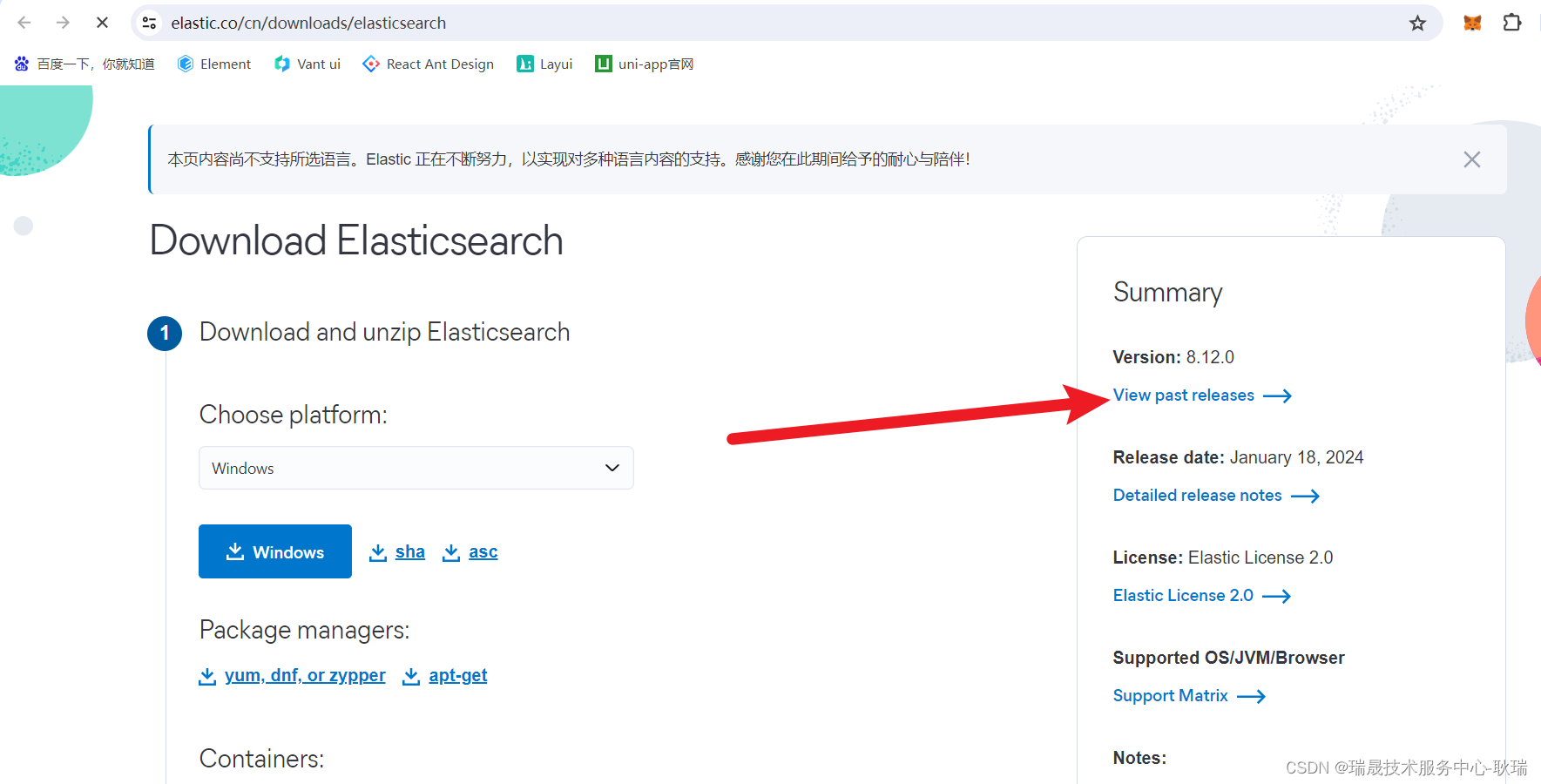Download Elasticsearch with the blue Windows button
The width and height of the screenshot is (1541, 784).
click(275, 551)
